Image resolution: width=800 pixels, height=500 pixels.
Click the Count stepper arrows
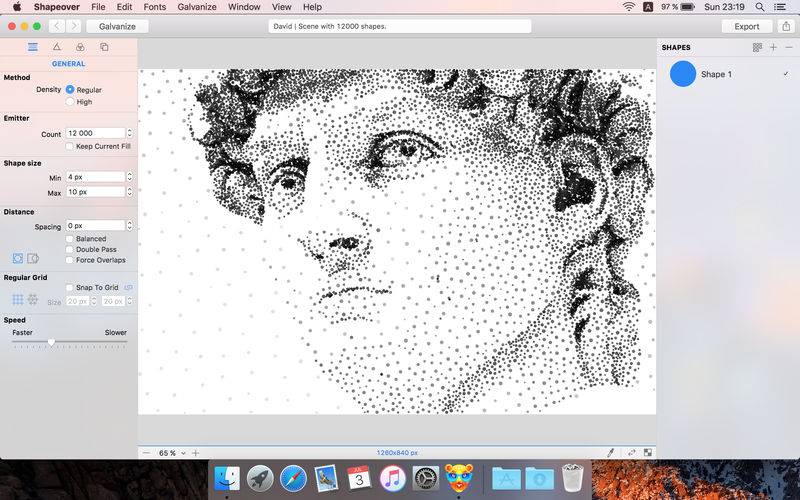[130, 133]
